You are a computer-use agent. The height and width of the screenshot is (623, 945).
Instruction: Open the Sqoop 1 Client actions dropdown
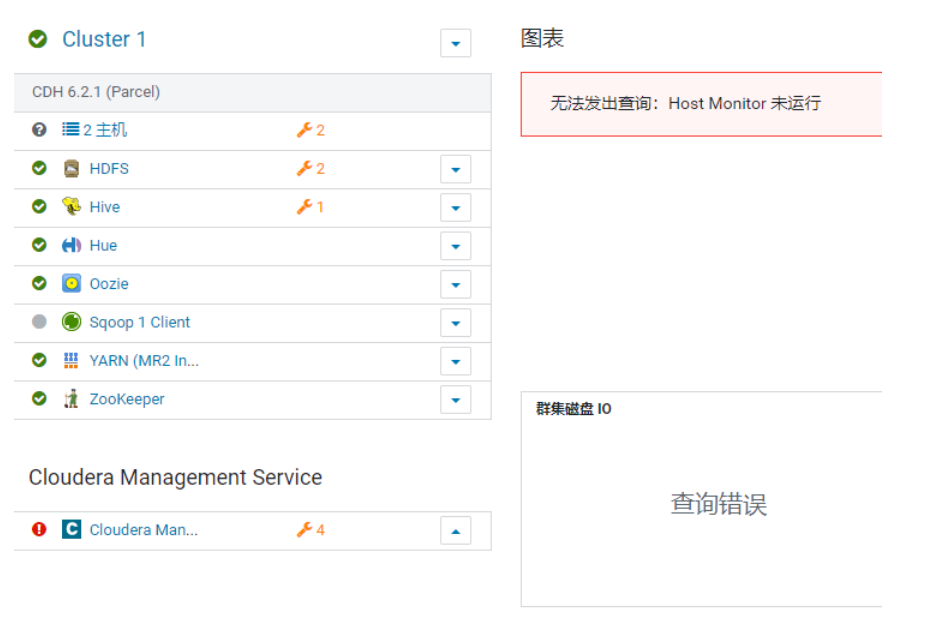[x=456, y=323]
